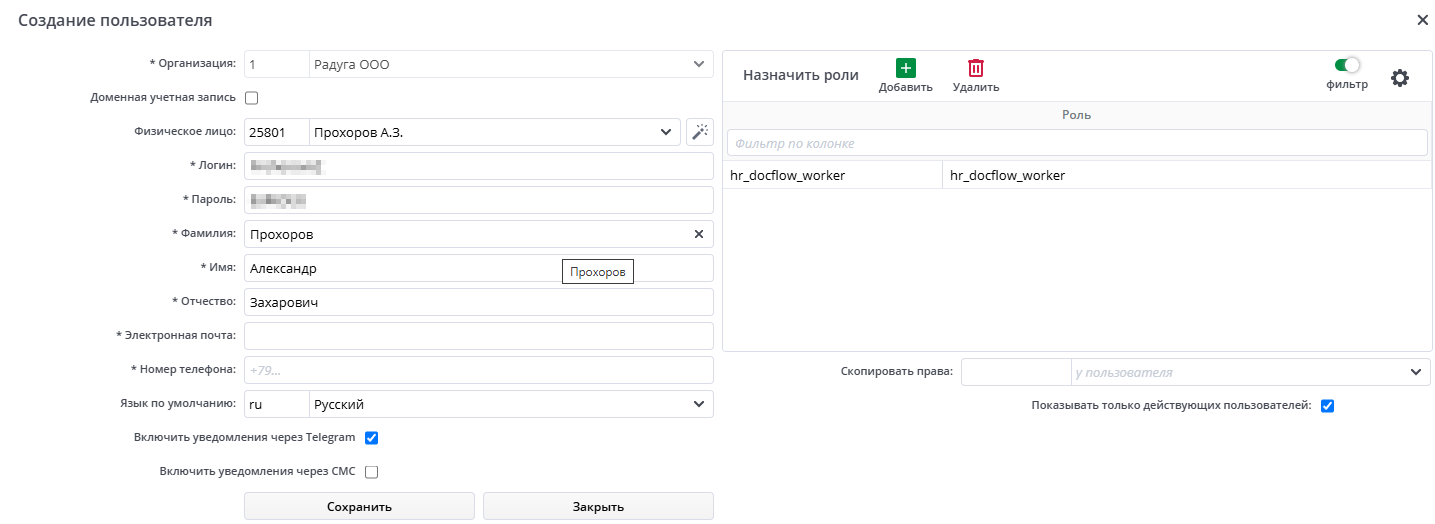Enable the Доменная учетная запись checkbox
Screen dimensions: 1435x524
(x=251, y=98)
